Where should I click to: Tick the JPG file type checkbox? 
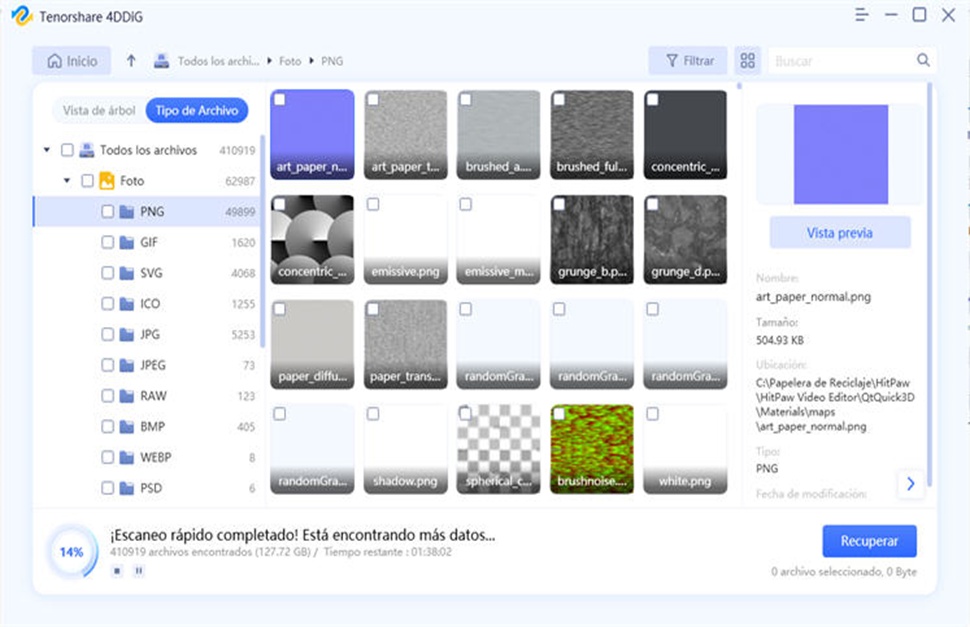[x=108, y=335]
